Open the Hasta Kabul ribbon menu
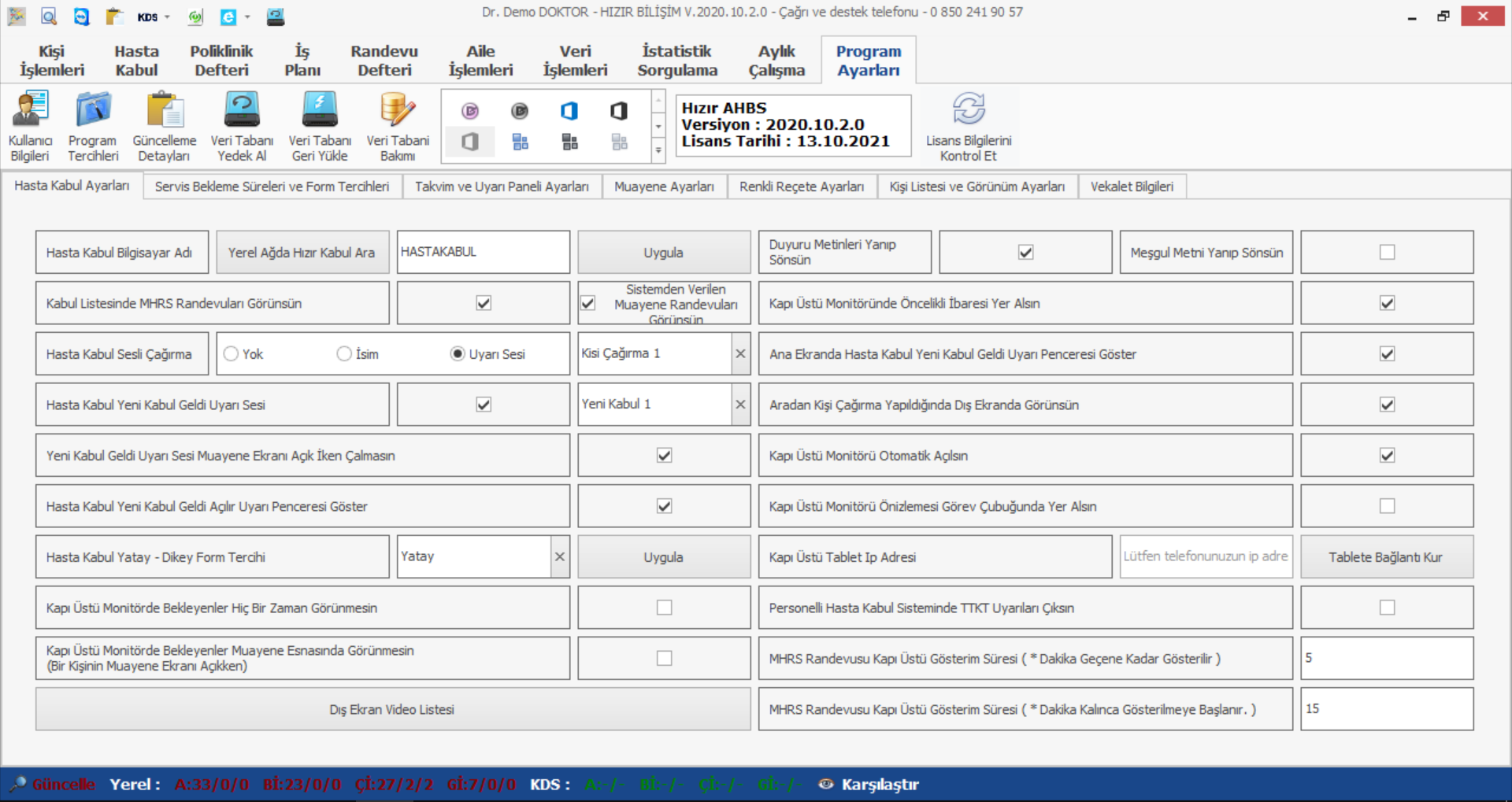Viewport: 1512px width, 802px height. point(136,61)
